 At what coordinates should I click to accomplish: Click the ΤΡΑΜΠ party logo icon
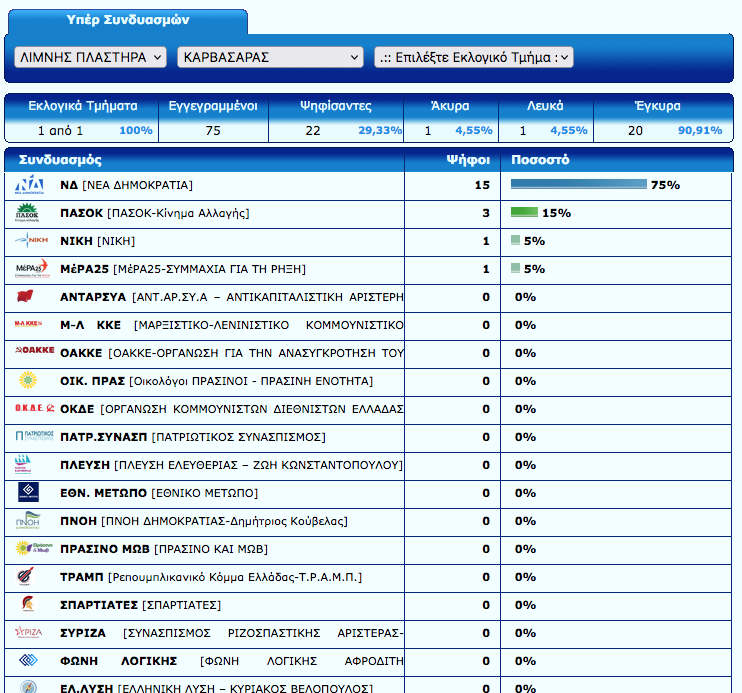[30, 577]
